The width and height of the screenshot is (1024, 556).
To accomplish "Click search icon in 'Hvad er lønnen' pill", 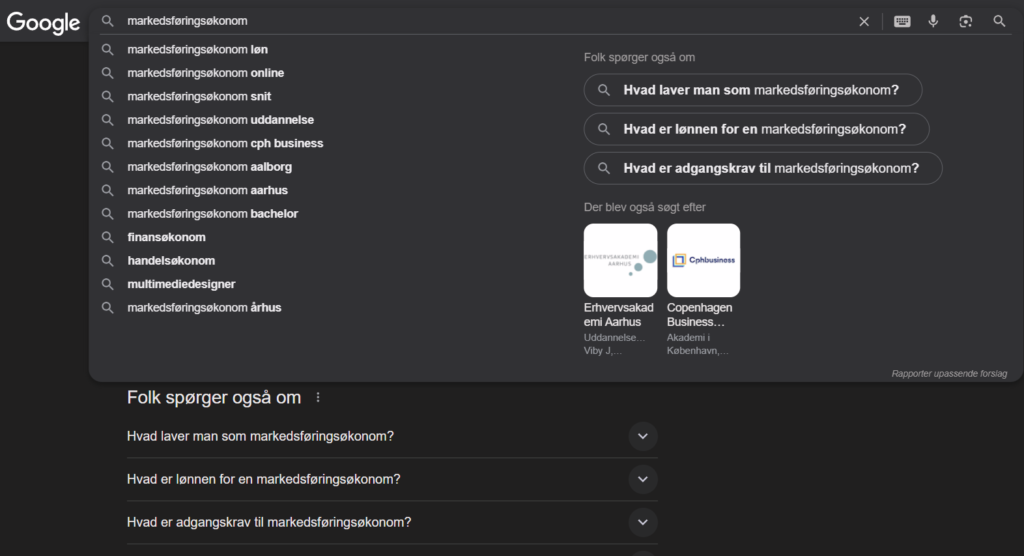I will (604, 129).
